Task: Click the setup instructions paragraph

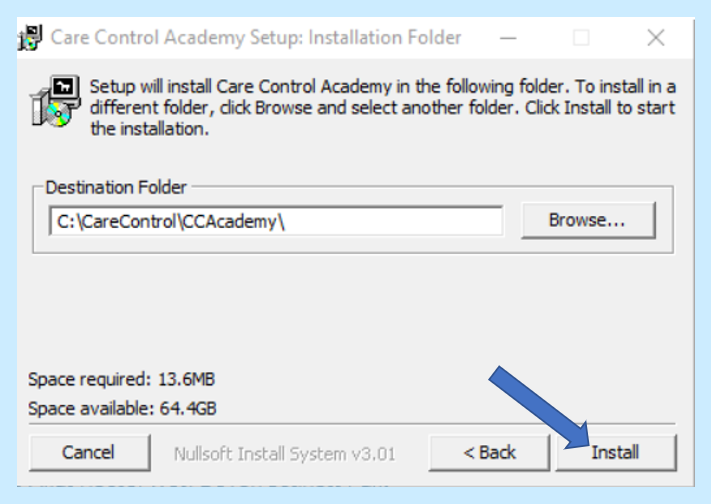Action: click(382, 107)
